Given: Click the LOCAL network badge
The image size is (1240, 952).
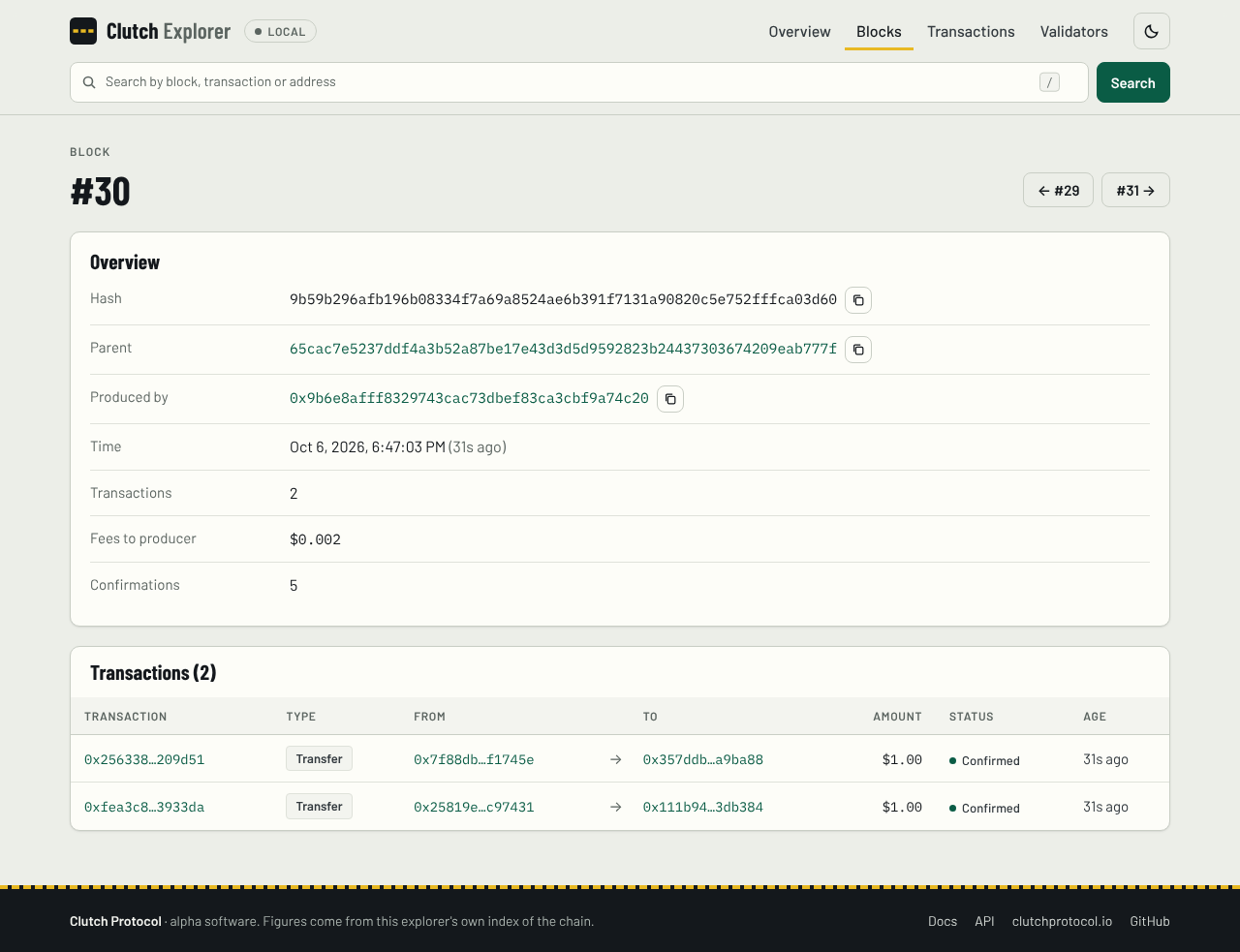Looking at the screenshot, I should point(280,31).
